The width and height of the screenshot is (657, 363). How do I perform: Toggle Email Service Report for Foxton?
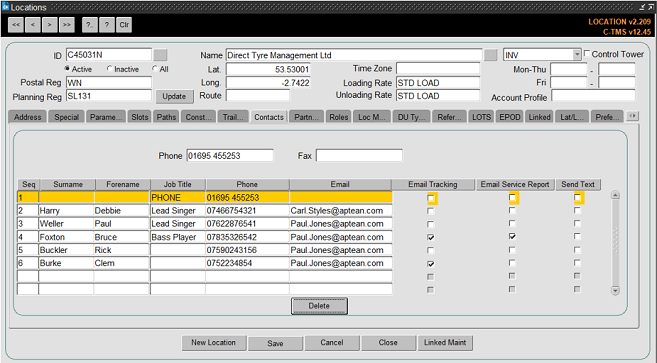(x=512, y=236)
